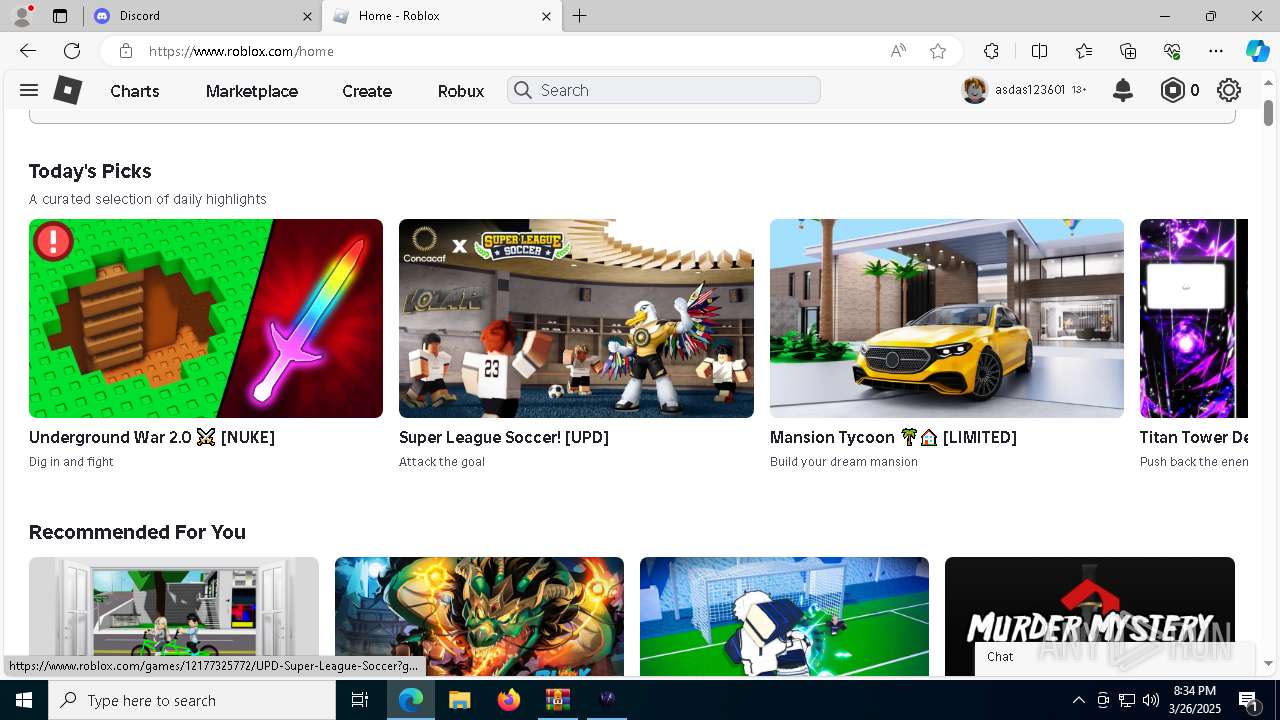Open a new browser tab
The height and width of the screenshot is (720, 1280).
(x=580, y=16)
